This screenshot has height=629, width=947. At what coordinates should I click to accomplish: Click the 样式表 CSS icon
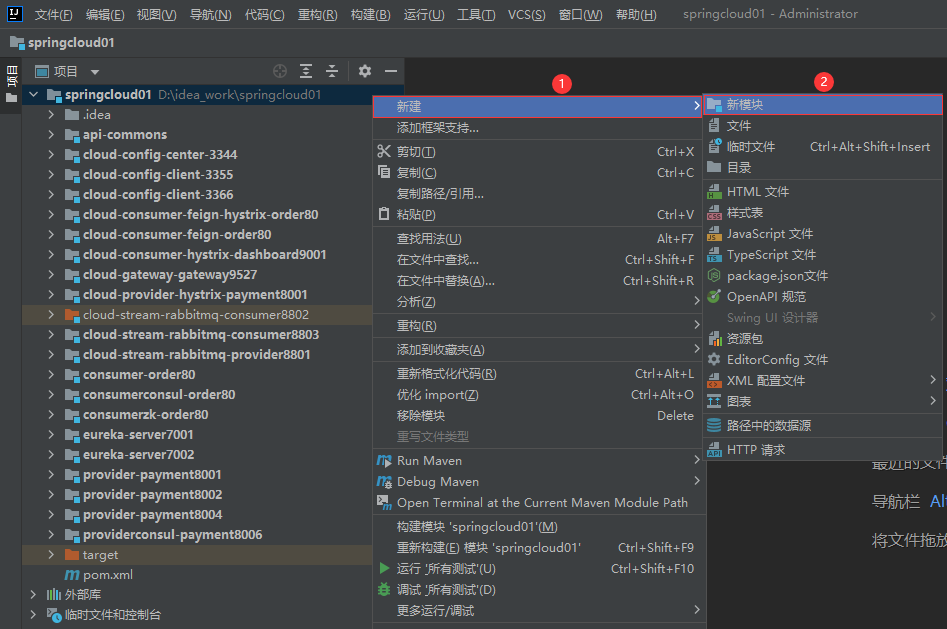point(714,213)
